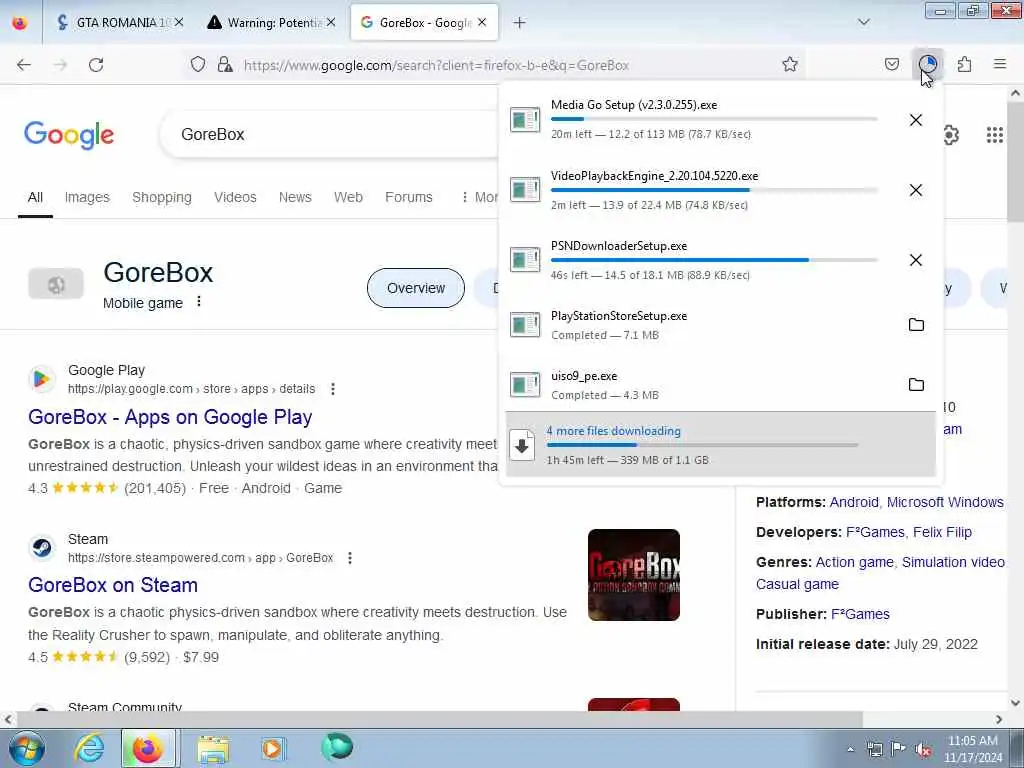Screen dimensions: 1024x768
Task: Open More options beside Mobile game
Action: coord(199,302)
